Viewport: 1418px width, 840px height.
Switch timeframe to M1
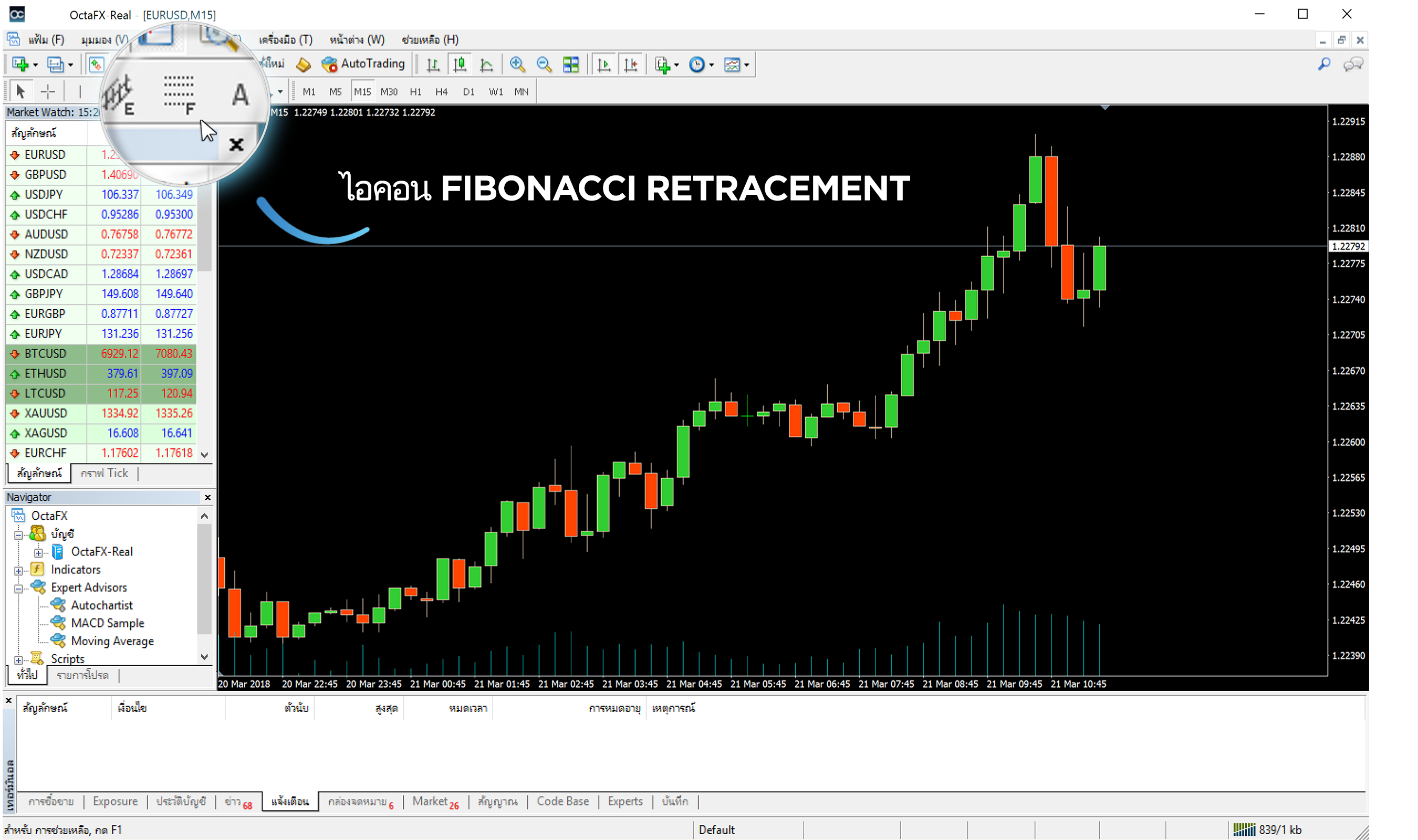[x=309, y=92]
